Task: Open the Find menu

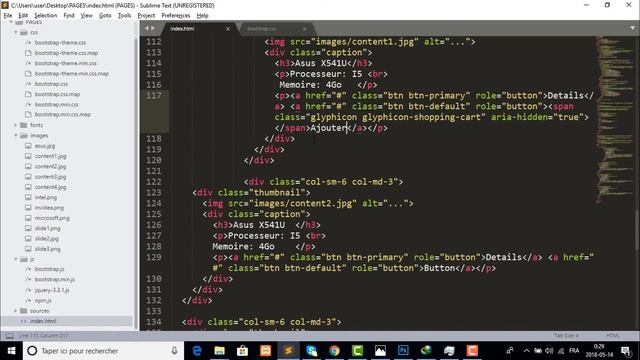Action: coord(69,16)
